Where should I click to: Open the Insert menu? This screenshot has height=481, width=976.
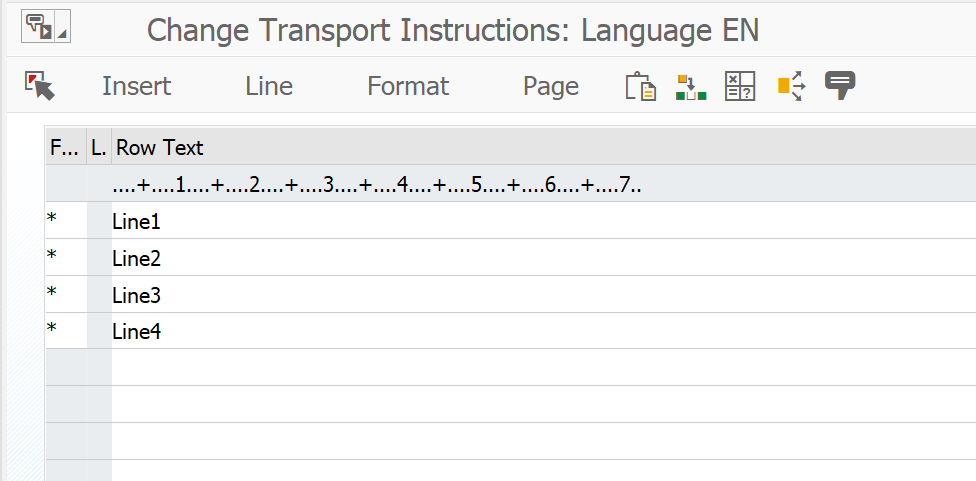pos(136,86)
